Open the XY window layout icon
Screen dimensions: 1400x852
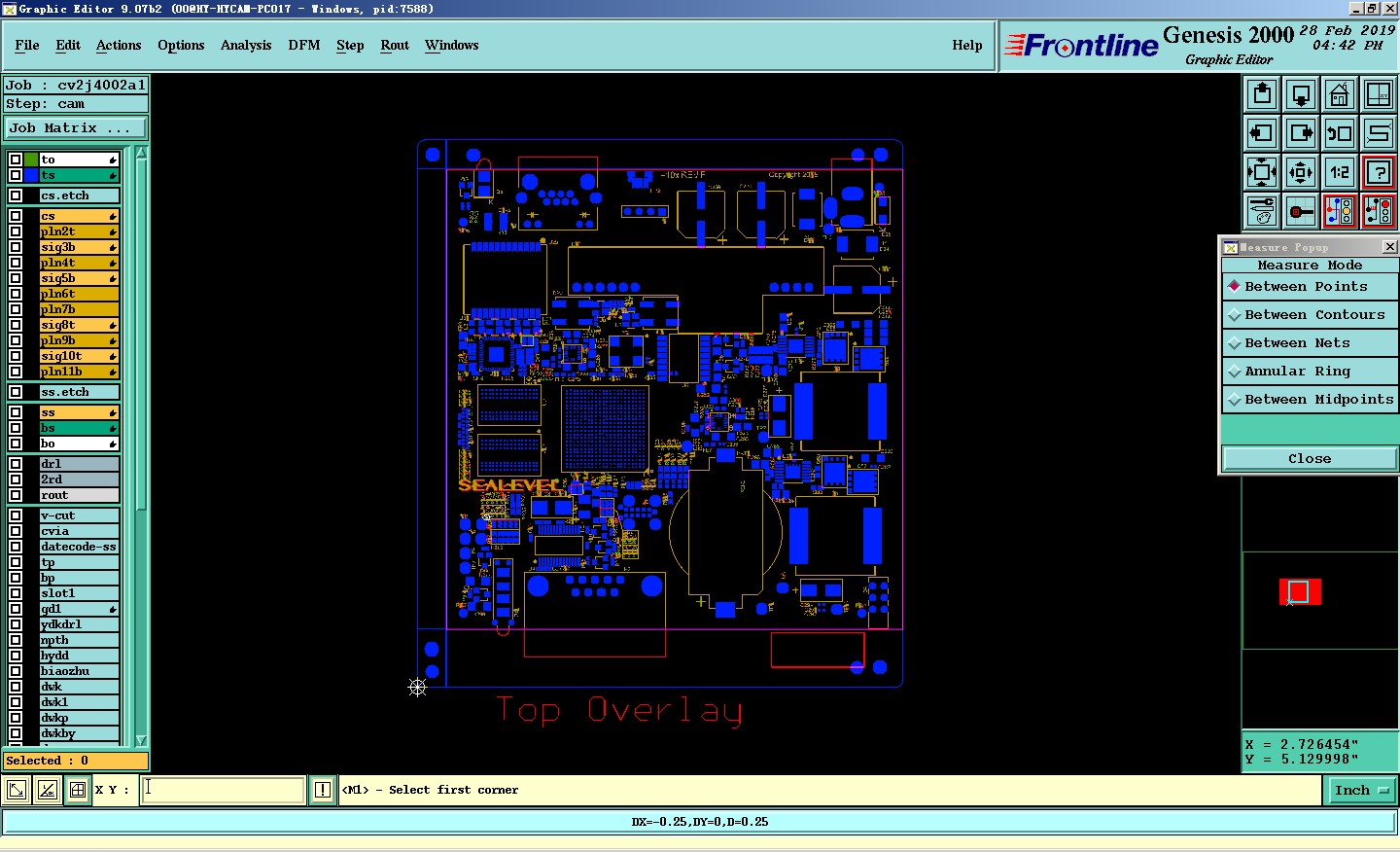pyautogui.click(x=1379, y=94)
